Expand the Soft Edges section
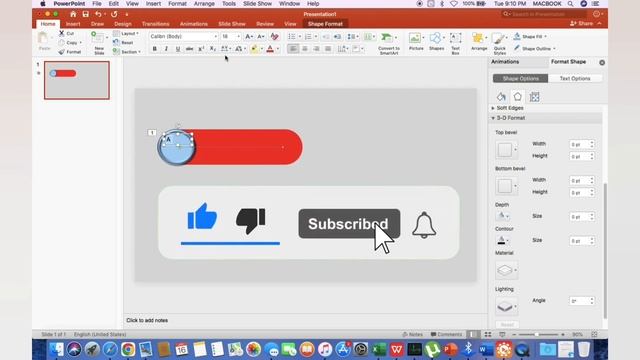 [x=493, y=108]
